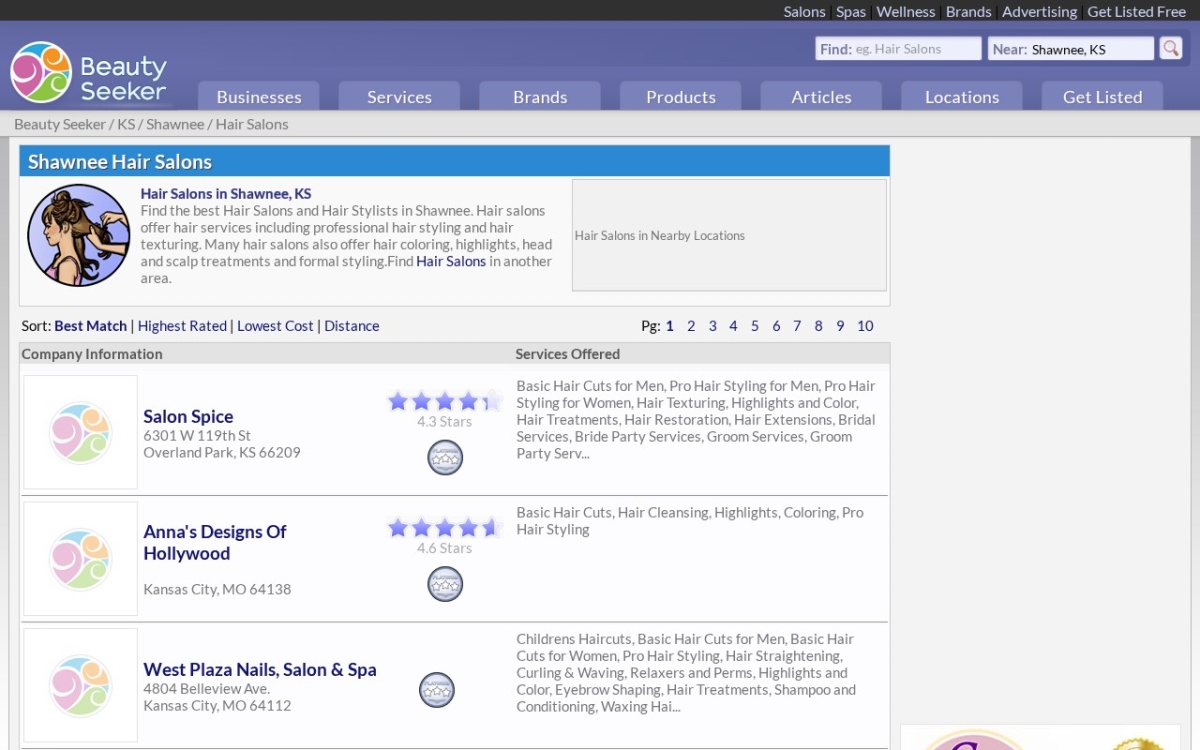Viewport: 1200px width, 750px height.
Task: Go to results page 1
Action: pos(670,326)
